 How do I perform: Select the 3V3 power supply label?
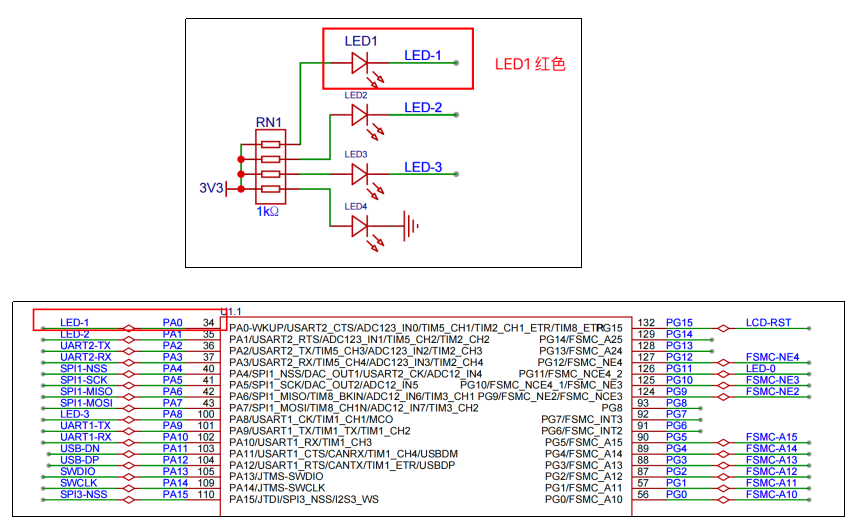pos(212,188)
